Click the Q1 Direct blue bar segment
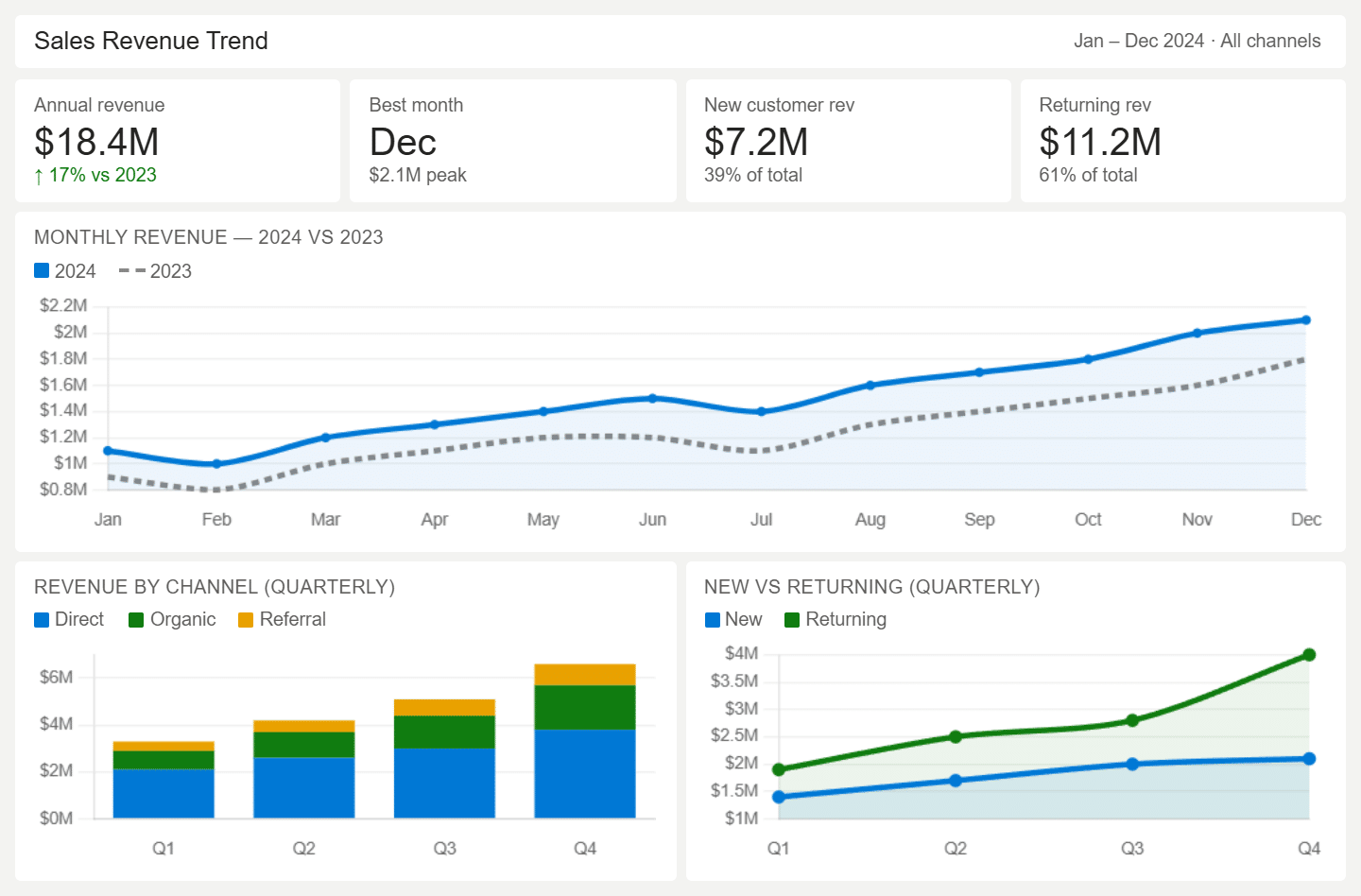Screen dimensions: 1361x896 164,794
